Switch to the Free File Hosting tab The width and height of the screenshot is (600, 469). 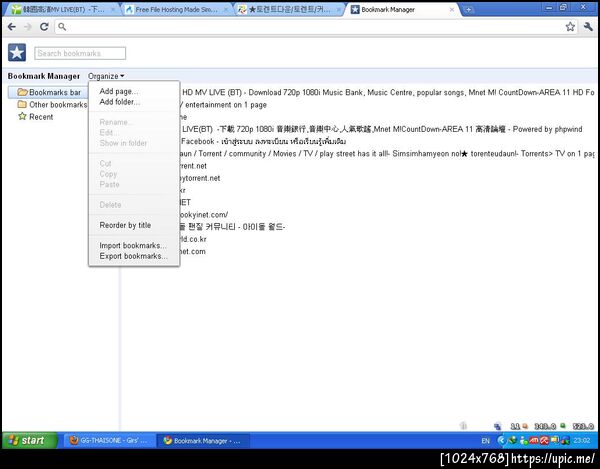click(176, 10)
